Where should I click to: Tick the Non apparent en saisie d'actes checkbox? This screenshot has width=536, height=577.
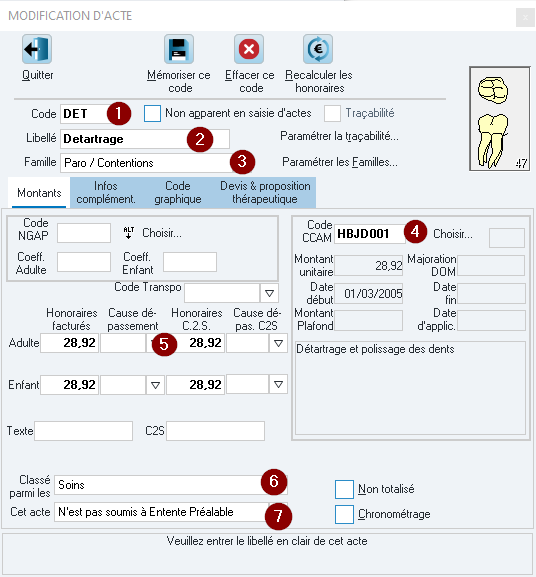click(152, 113)
